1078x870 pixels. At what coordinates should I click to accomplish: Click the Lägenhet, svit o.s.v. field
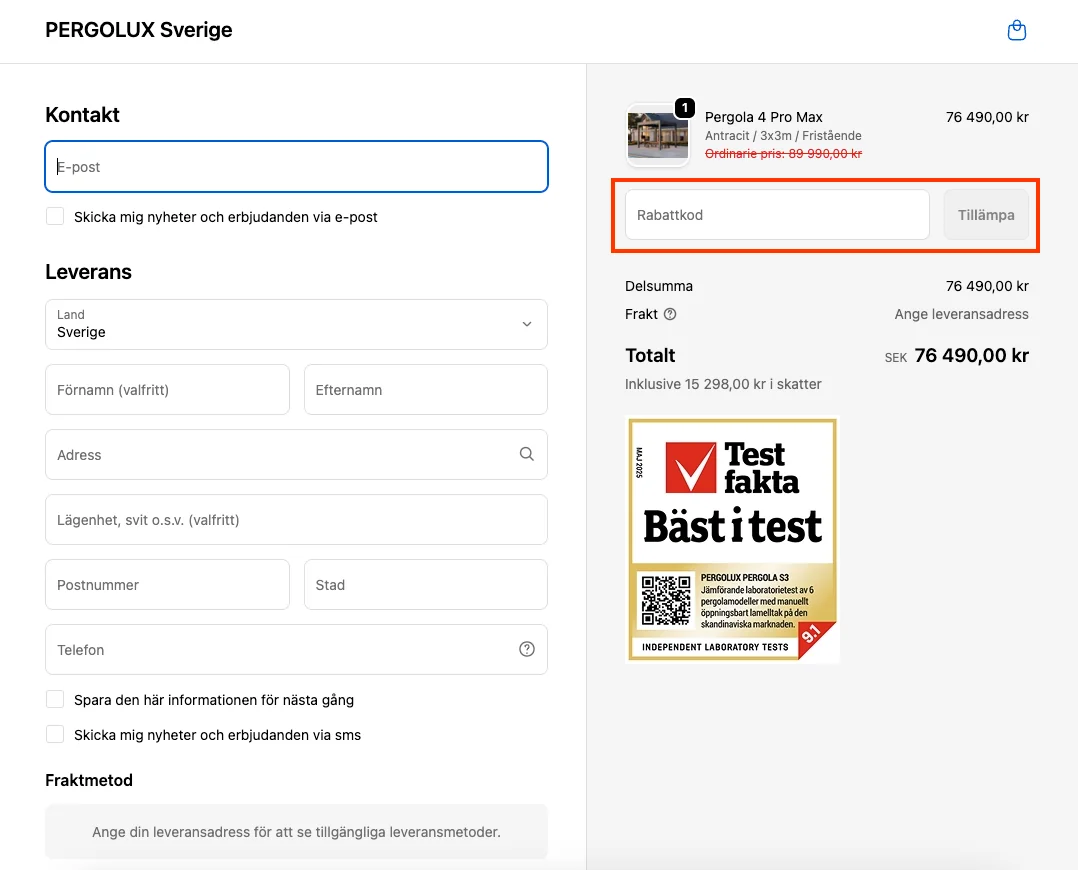tap(296, 520)
